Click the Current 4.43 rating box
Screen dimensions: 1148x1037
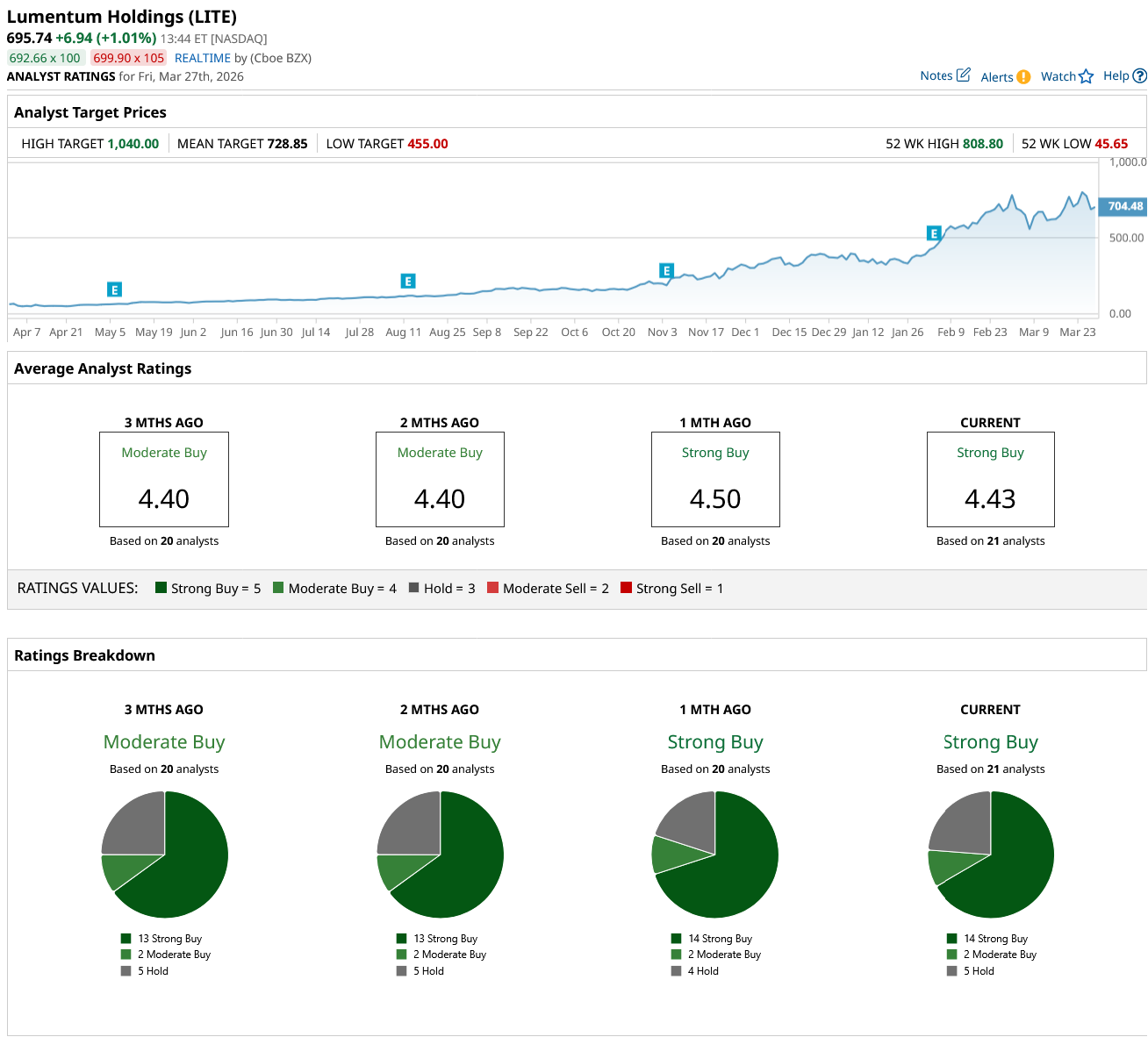tap(990, 479)
